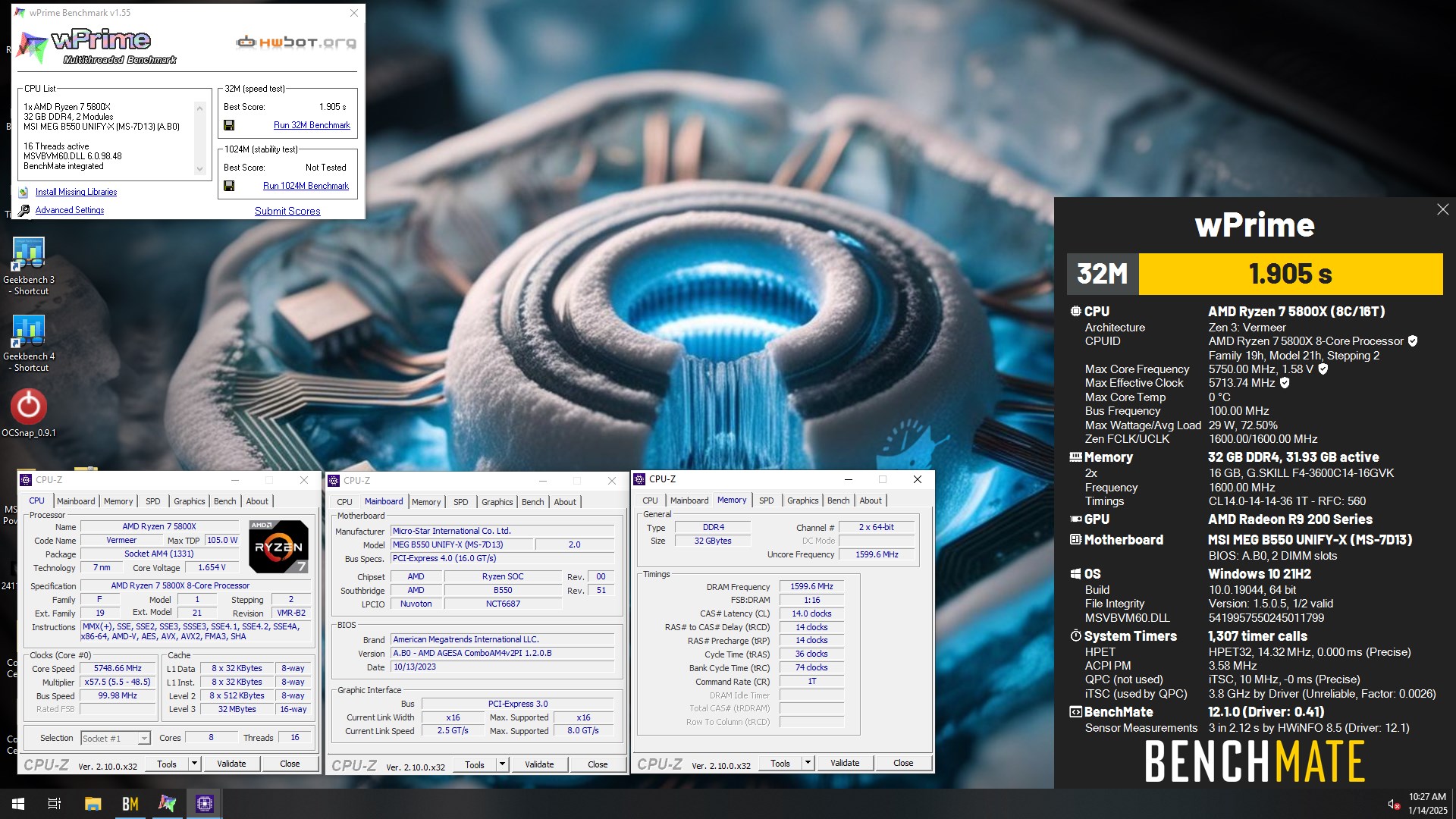Click the Ryzen 7 logo in CPU-Z

pos(278,546)
